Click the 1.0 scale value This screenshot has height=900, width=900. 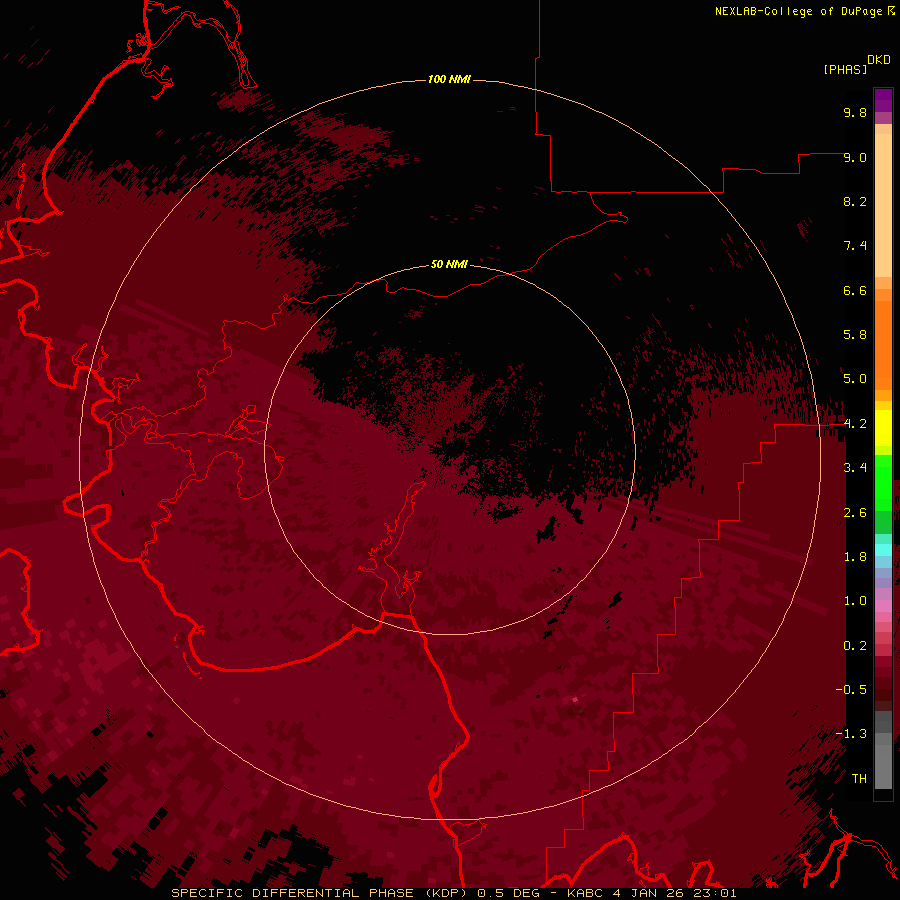pos(855,601)
